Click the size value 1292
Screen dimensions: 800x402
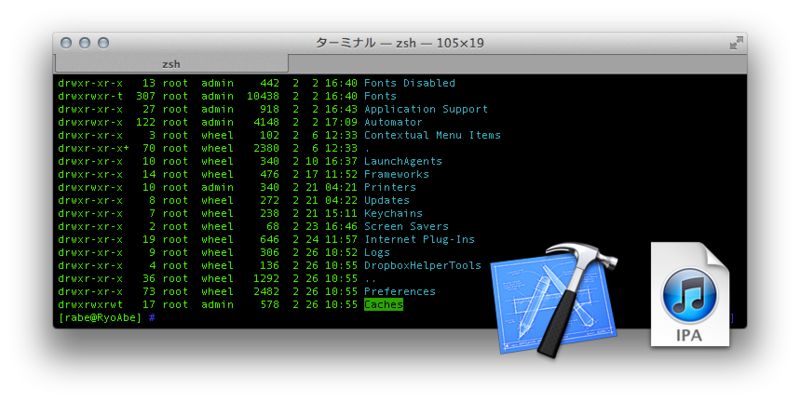point(266,279)
